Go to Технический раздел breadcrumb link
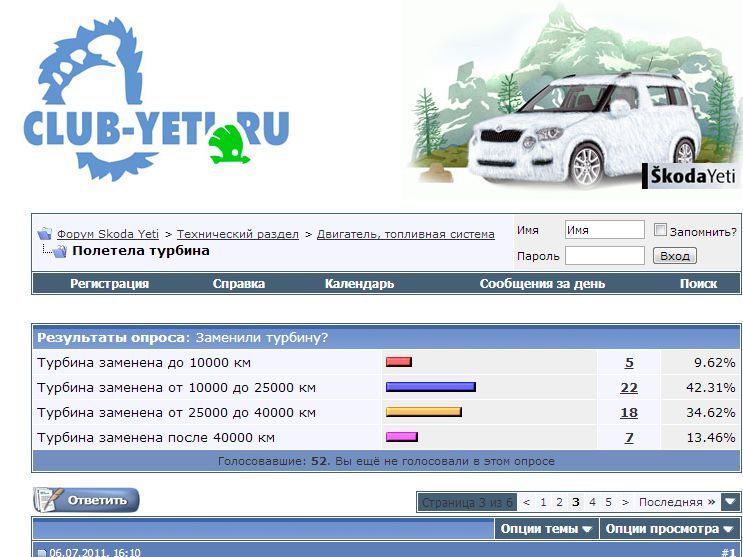The height and width of the screenshot is (557, 743). point(238,234)
